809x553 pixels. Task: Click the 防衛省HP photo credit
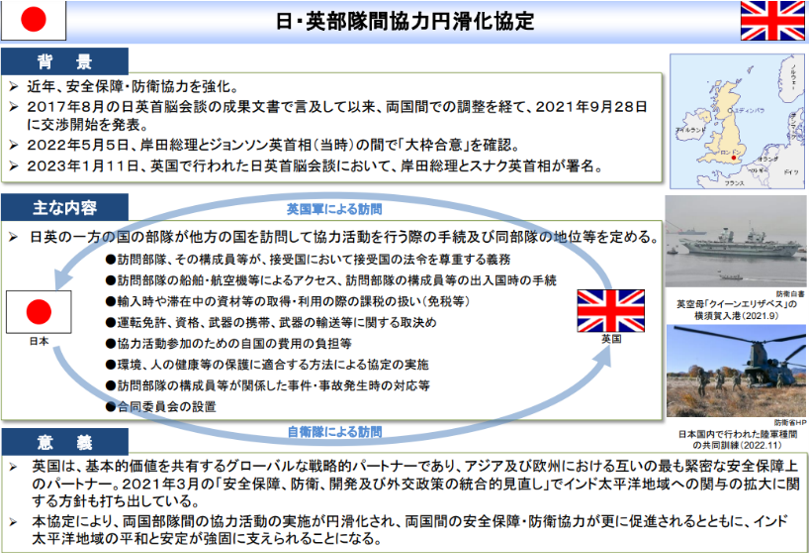(789, 422)
